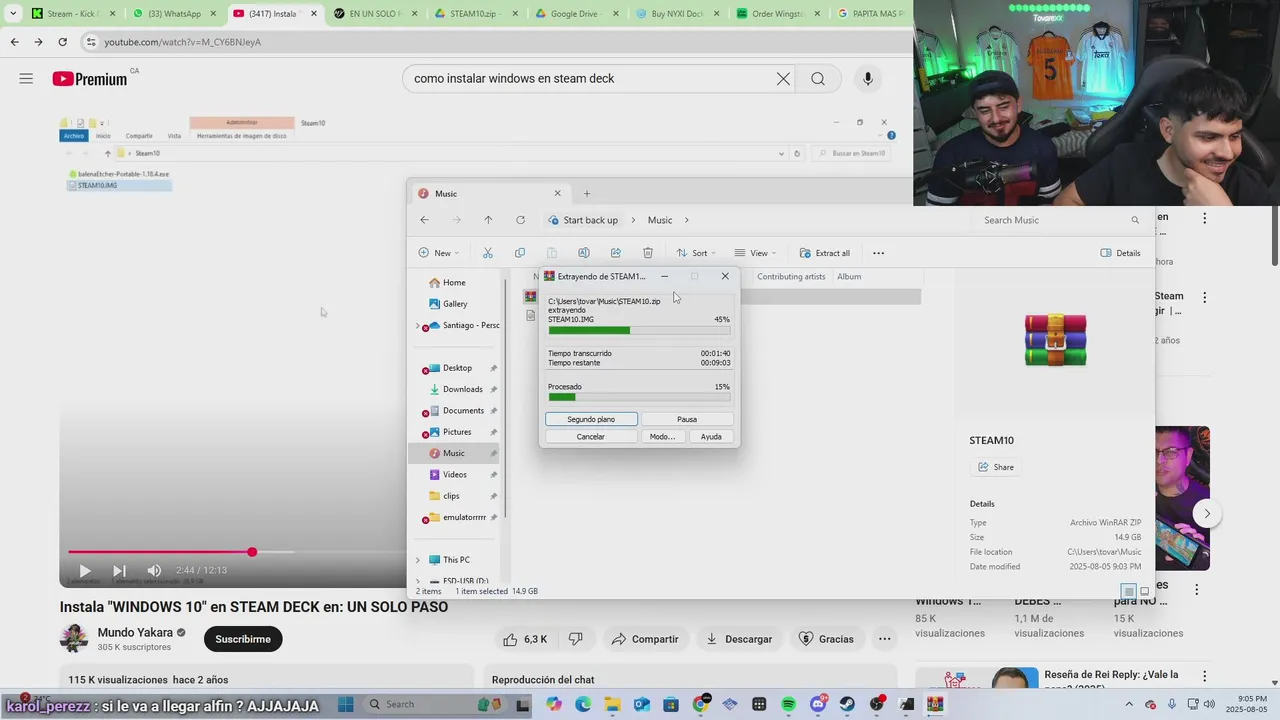Expand the breadcrumb chevron after Music

[x=687, y=220]
